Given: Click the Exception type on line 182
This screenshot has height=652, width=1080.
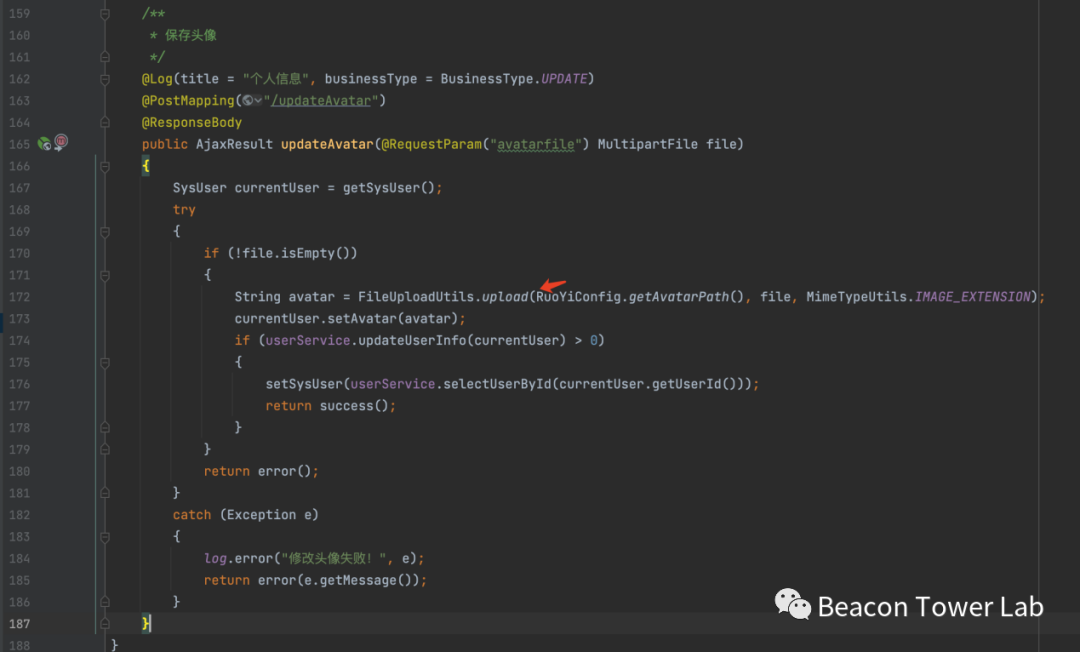Looking at the screenshot, I should pos(261,515).
